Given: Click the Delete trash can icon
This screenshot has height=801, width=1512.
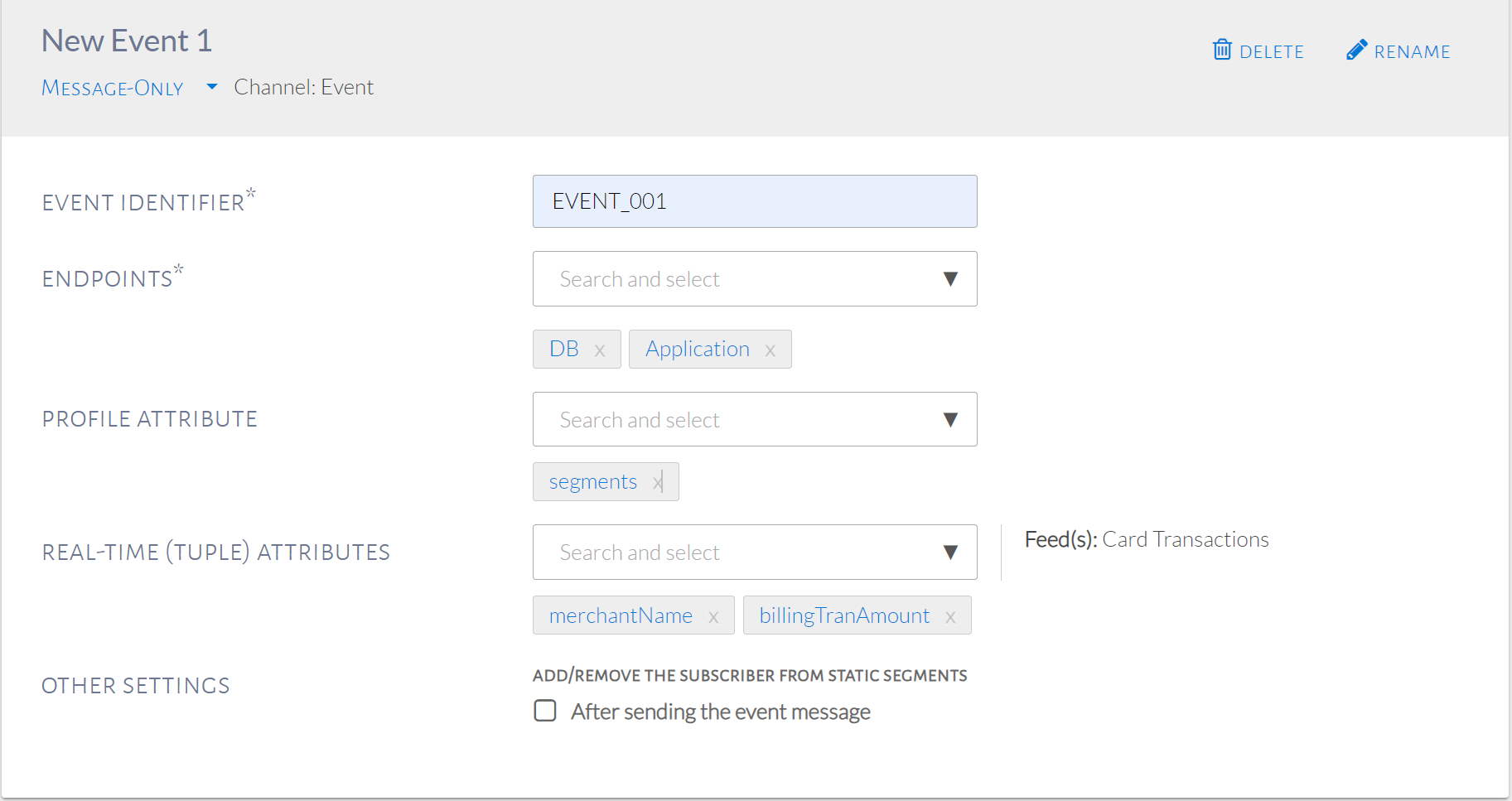Looking at the screenshot, I should click(1222, 51).
